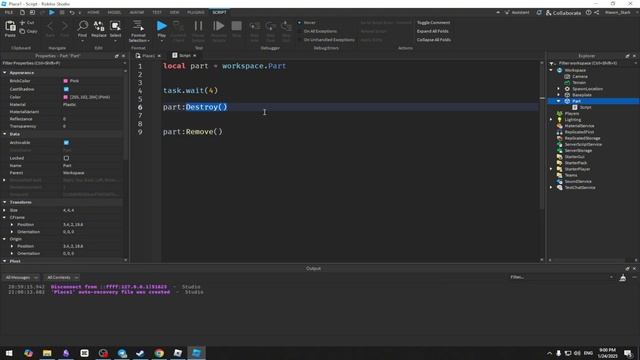Image resolution: width=640 pixels, height=360 pixels.
Task: Toggle the CastShadow checkbox
Action: pos(66,89)
